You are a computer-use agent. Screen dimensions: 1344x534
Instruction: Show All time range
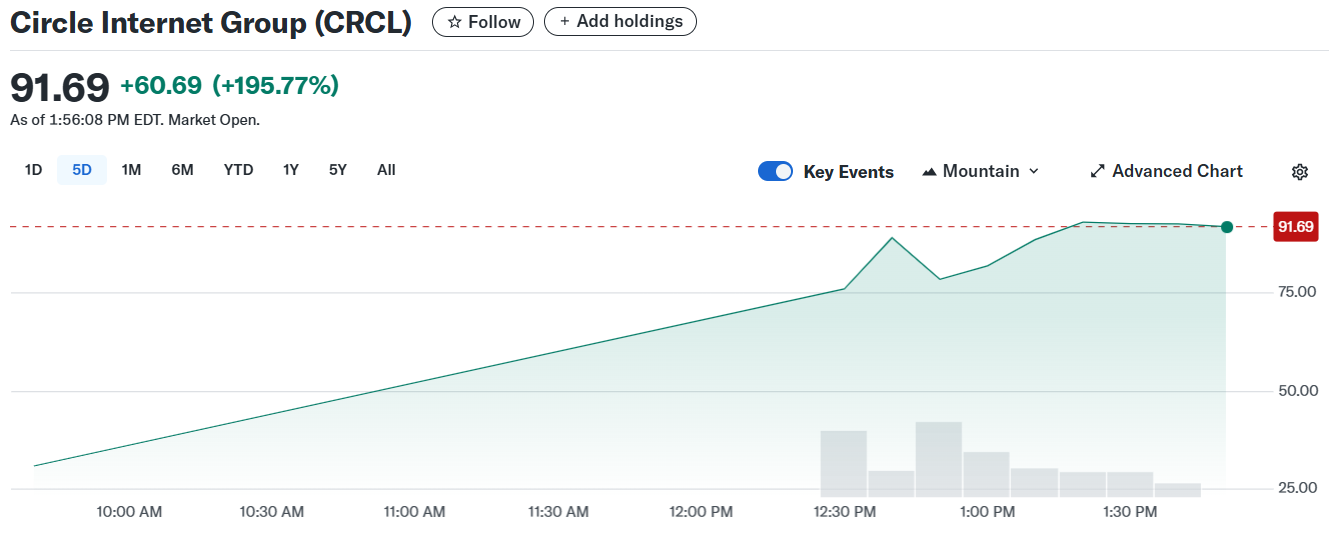click(x=386, y=170)
